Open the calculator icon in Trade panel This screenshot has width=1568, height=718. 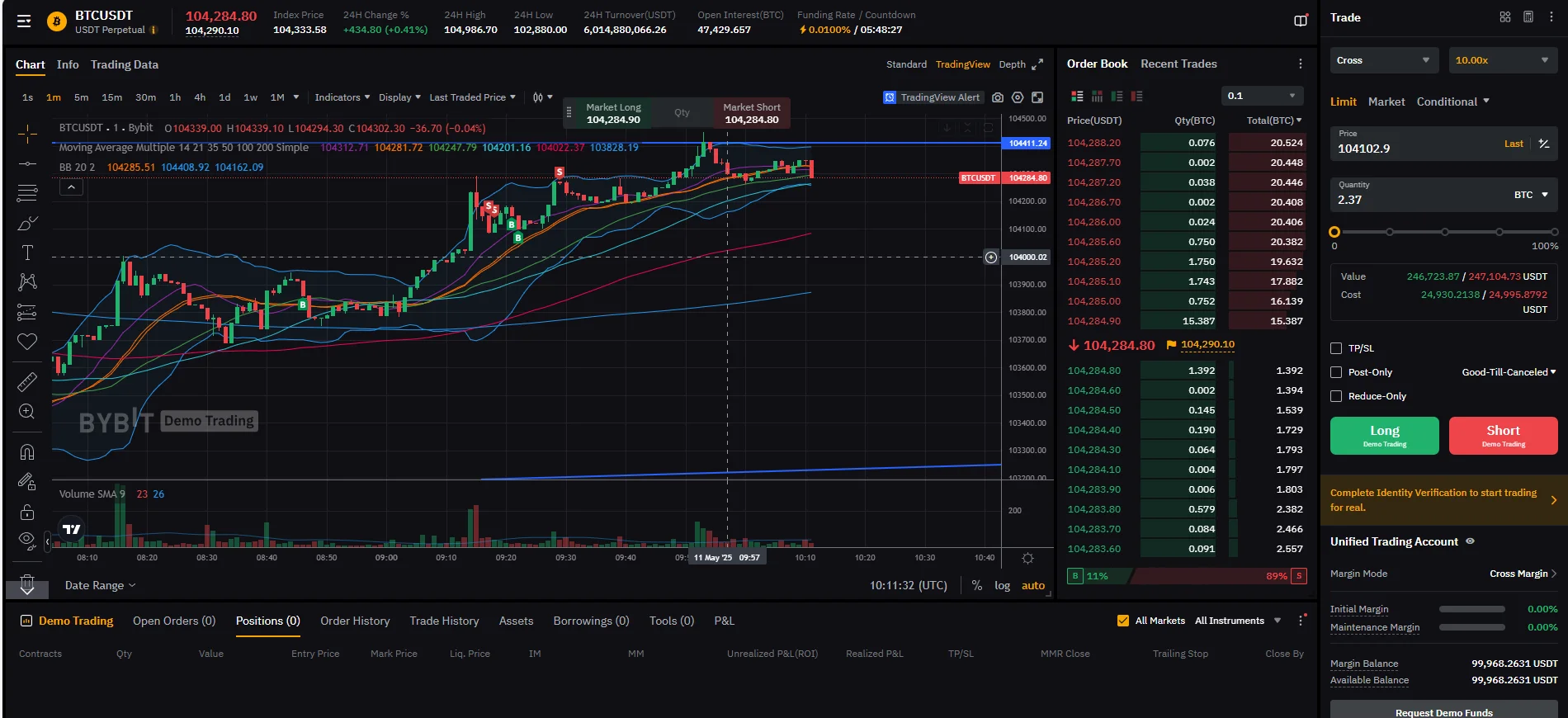tap(1528, 17)
